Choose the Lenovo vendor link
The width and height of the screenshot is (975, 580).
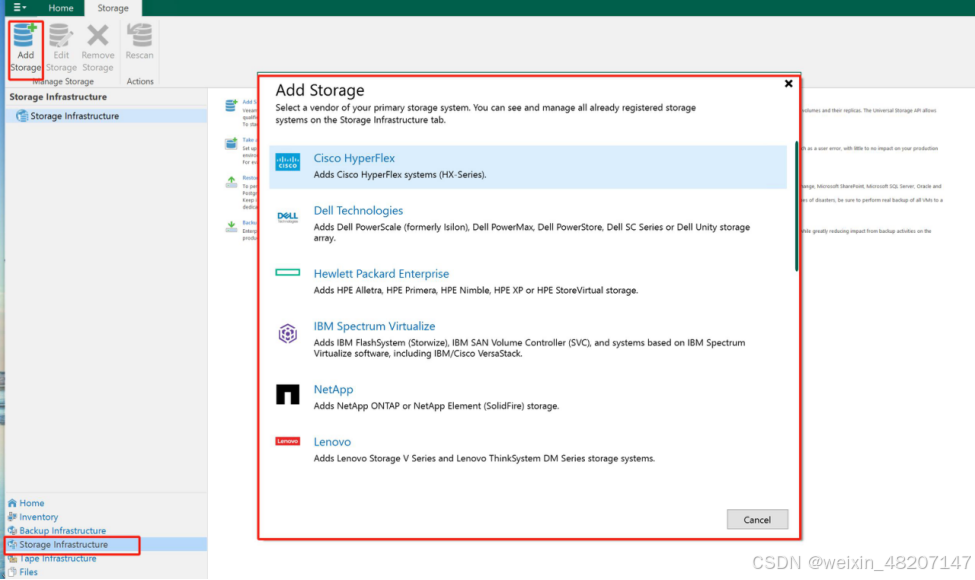pos(332,441)
